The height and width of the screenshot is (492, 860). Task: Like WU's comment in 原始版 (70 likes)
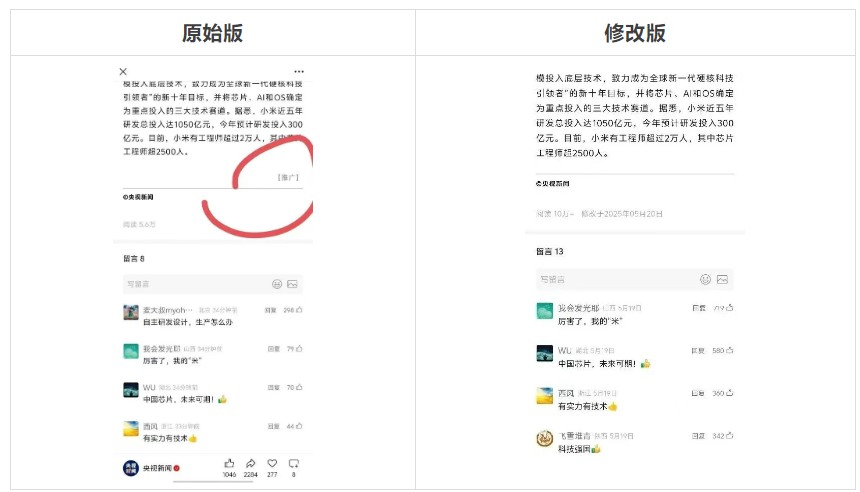pyautogui.click(x=299, y=387)
